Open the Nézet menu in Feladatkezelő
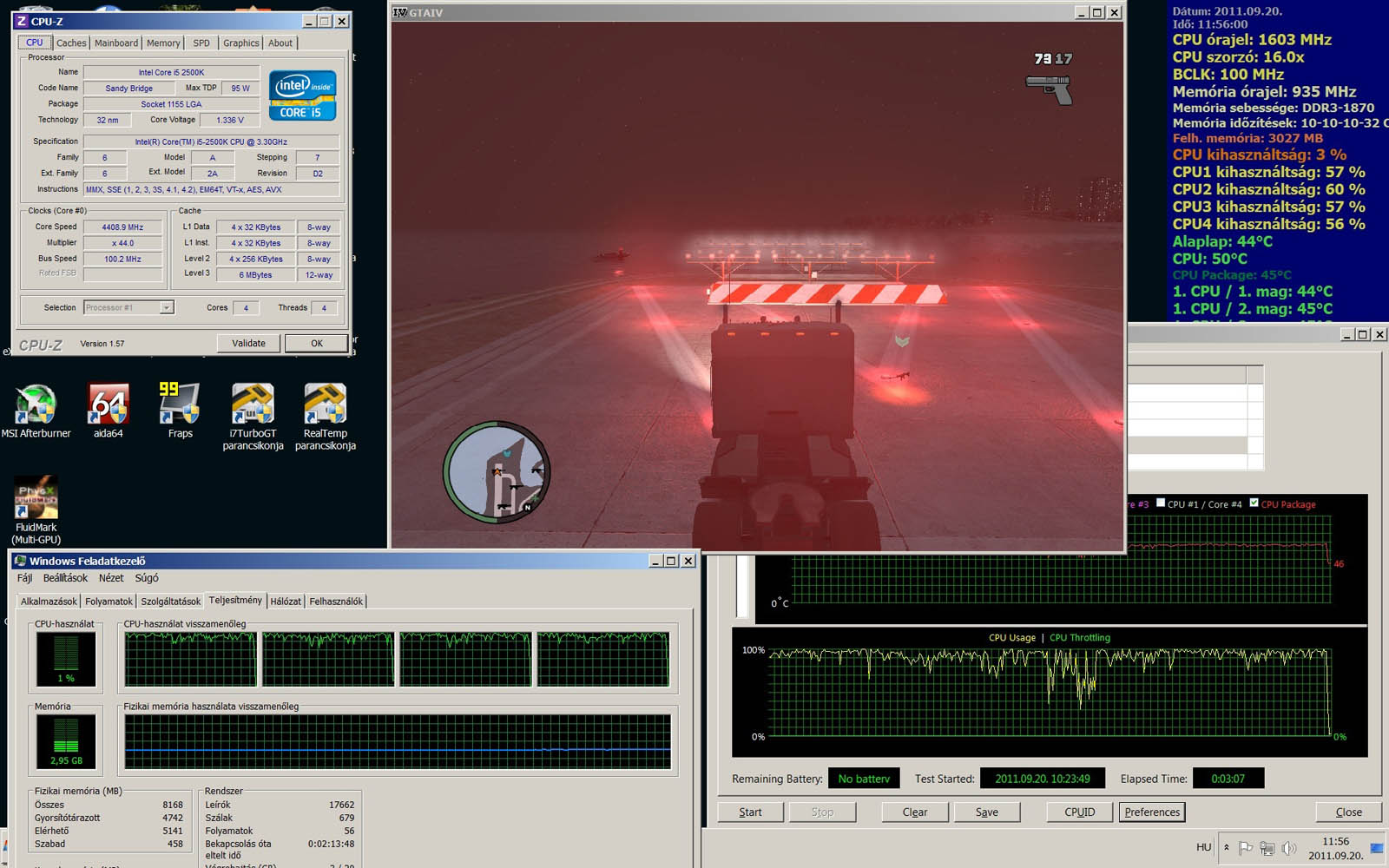 [111, 578]
